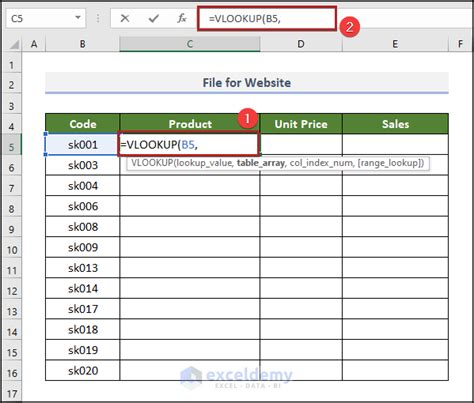
Task: Select cell containing sk001
Action: click(83, 145)
